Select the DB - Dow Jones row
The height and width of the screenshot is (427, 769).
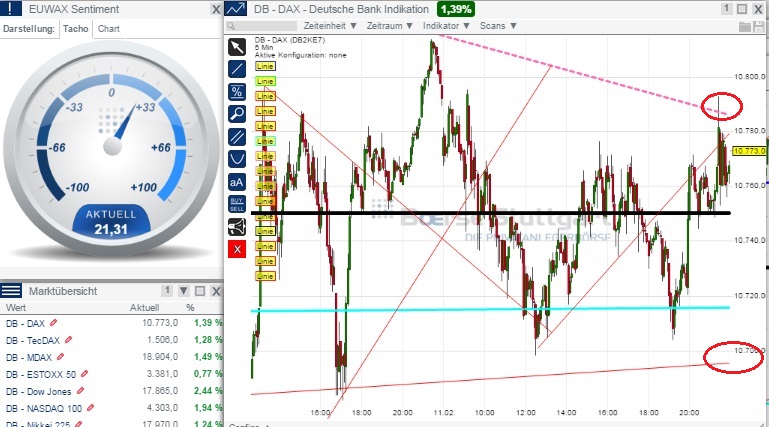112,391
